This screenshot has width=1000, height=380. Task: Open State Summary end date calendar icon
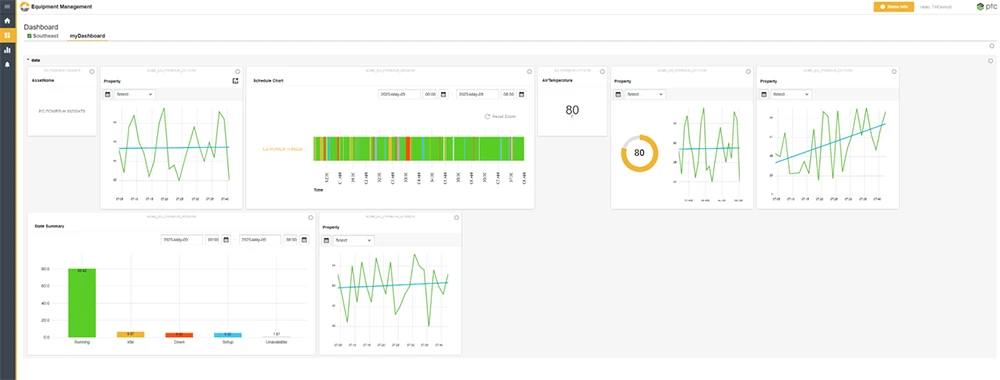point(304,240)
